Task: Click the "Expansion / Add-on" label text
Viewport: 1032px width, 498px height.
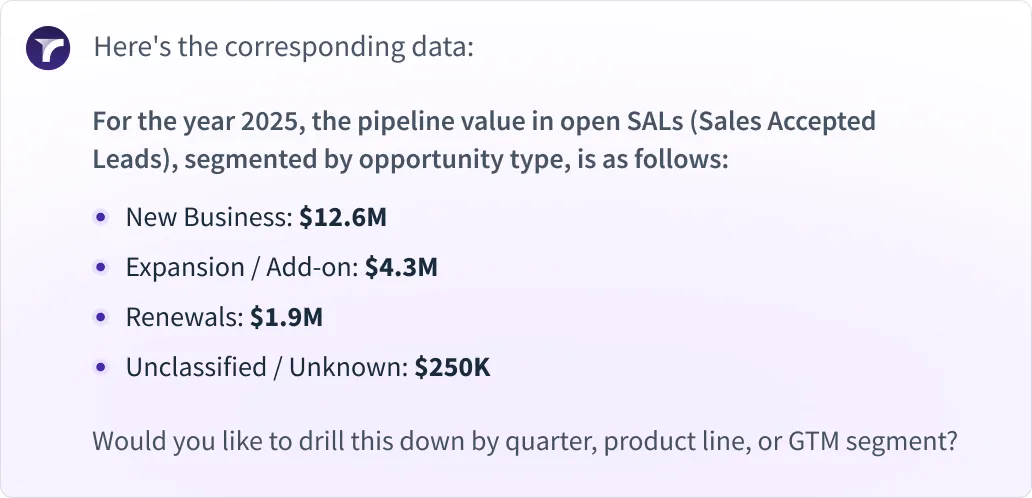Action: click(x=241, y=267)
